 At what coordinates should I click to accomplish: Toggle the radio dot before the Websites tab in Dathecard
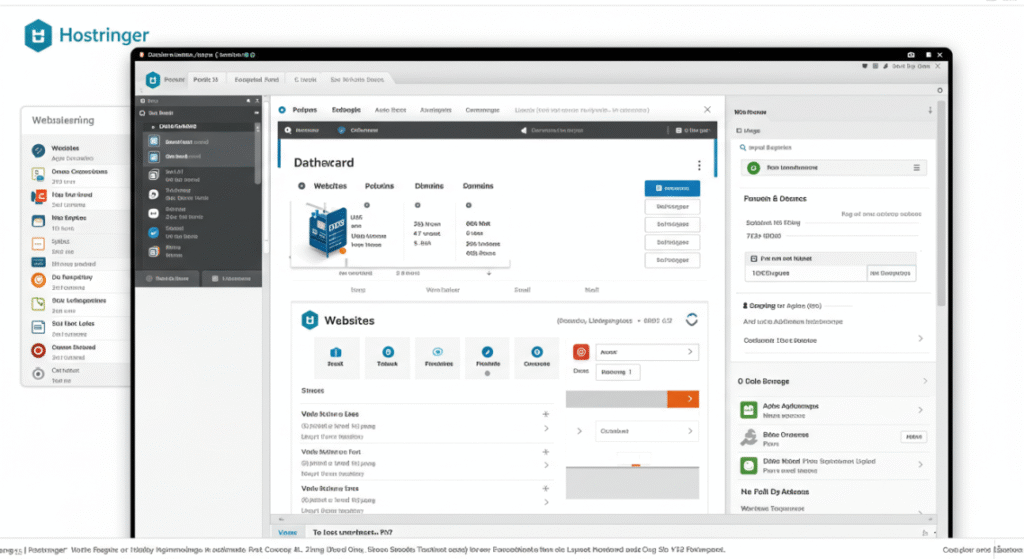coord(302,186)
